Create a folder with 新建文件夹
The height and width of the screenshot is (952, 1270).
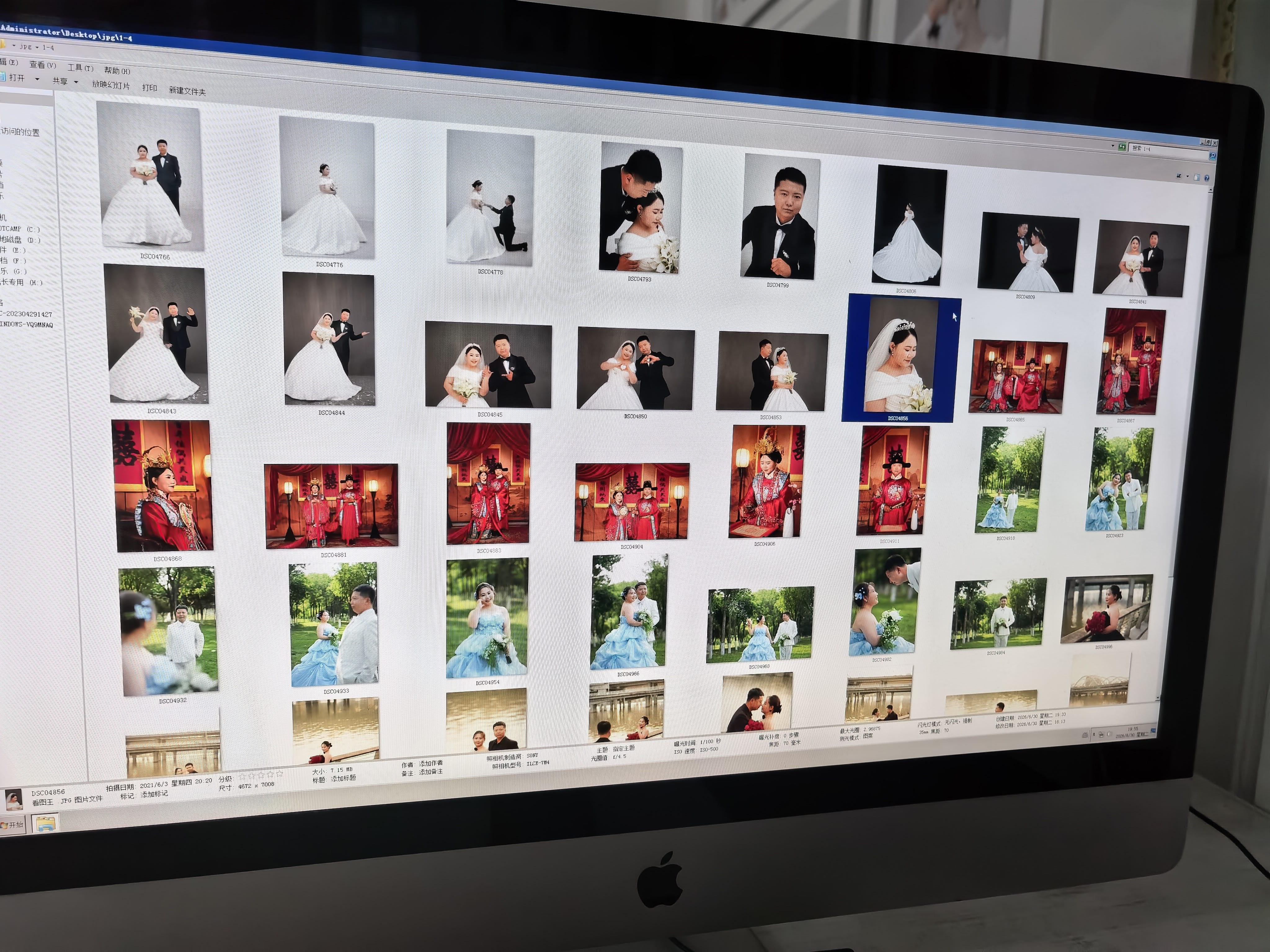(x=187, y=91)
